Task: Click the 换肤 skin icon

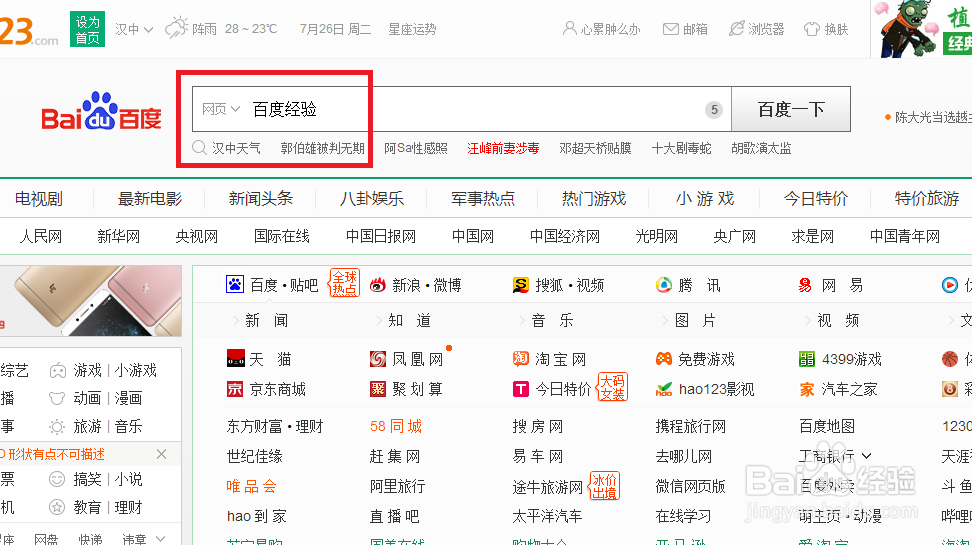Action: 811,29
